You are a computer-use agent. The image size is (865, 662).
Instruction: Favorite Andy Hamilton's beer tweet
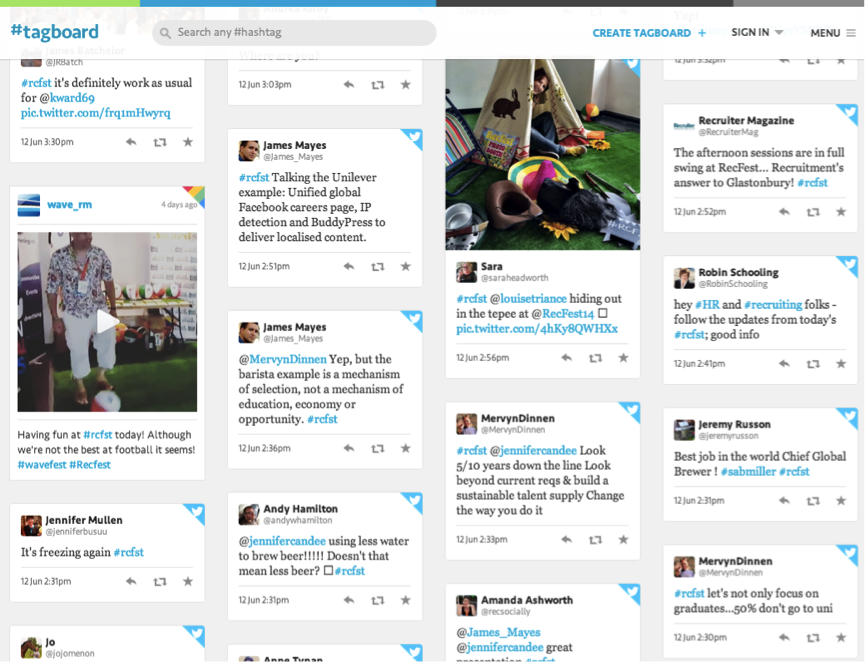pyautogui.click(x=405, y=600)
